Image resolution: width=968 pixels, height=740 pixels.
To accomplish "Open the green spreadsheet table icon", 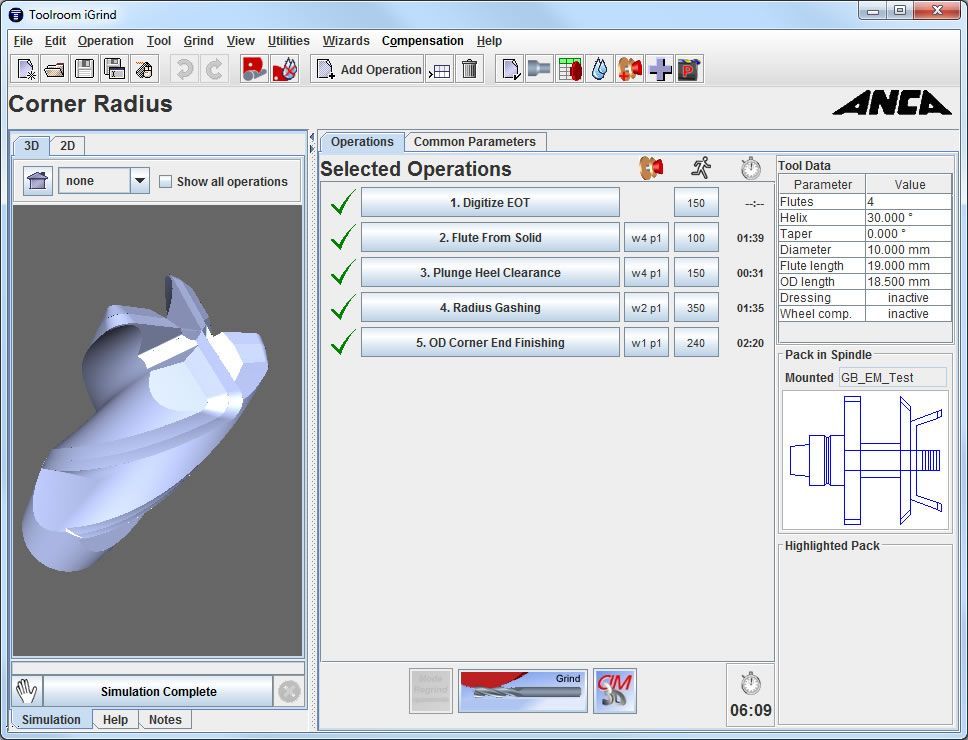I will pyautogui.click(x=569, y=69).
